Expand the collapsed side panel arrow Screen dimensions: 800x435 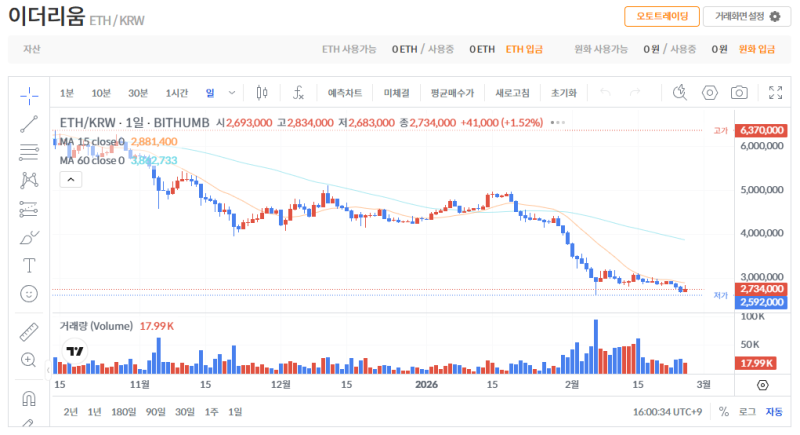pos(48,369)
